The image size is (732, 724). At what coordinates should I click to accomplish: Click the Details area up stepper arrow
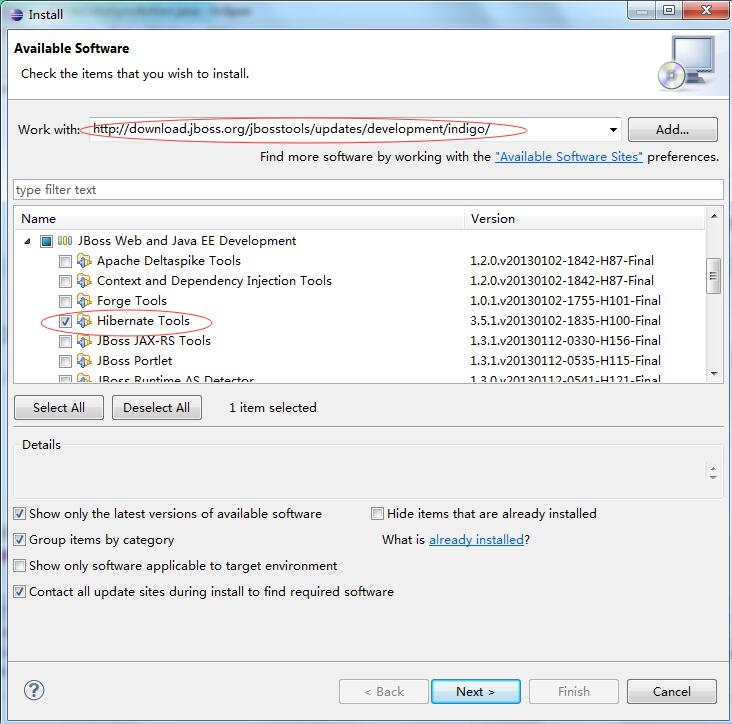[x=713, y=469]
